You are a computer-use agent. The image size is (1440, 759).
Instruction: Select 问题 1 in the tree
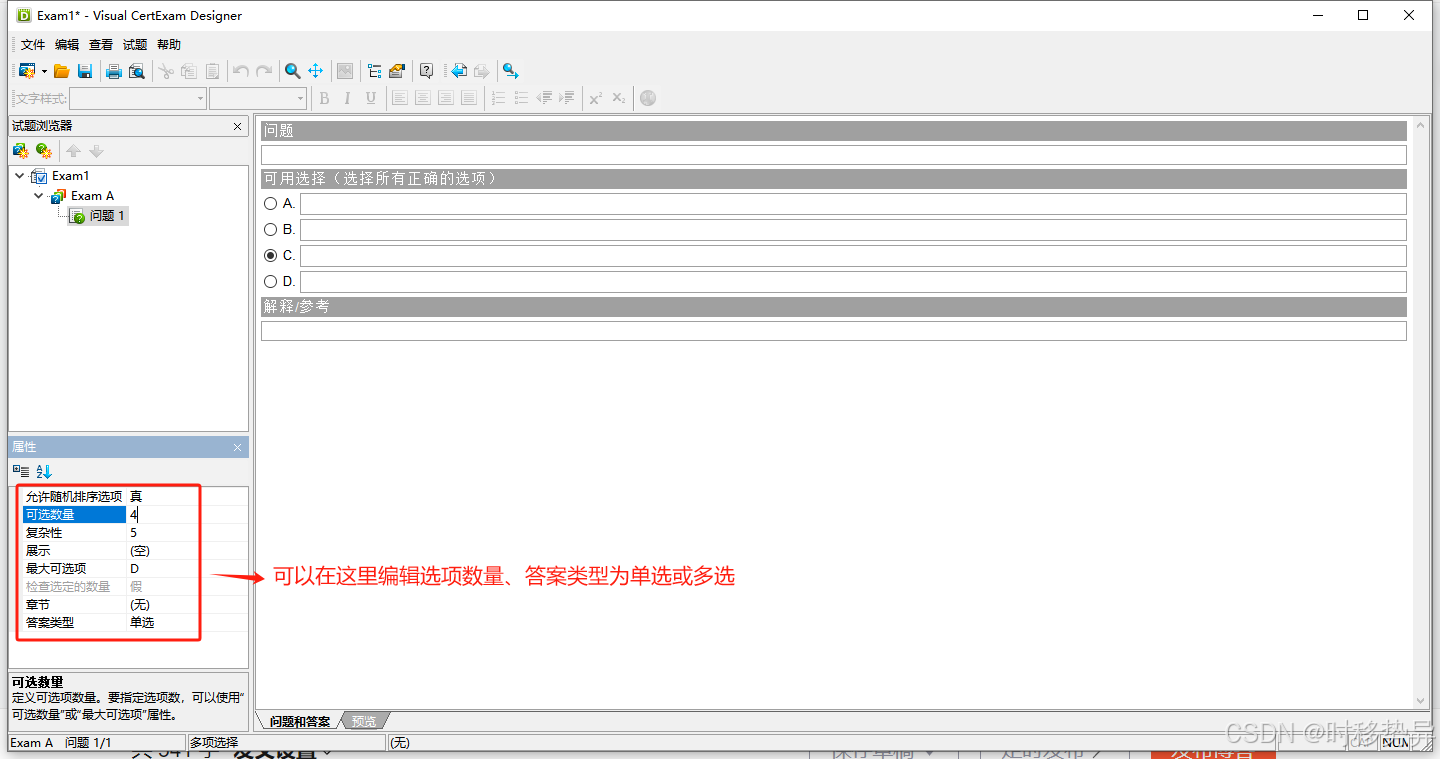tap(108, 216)
